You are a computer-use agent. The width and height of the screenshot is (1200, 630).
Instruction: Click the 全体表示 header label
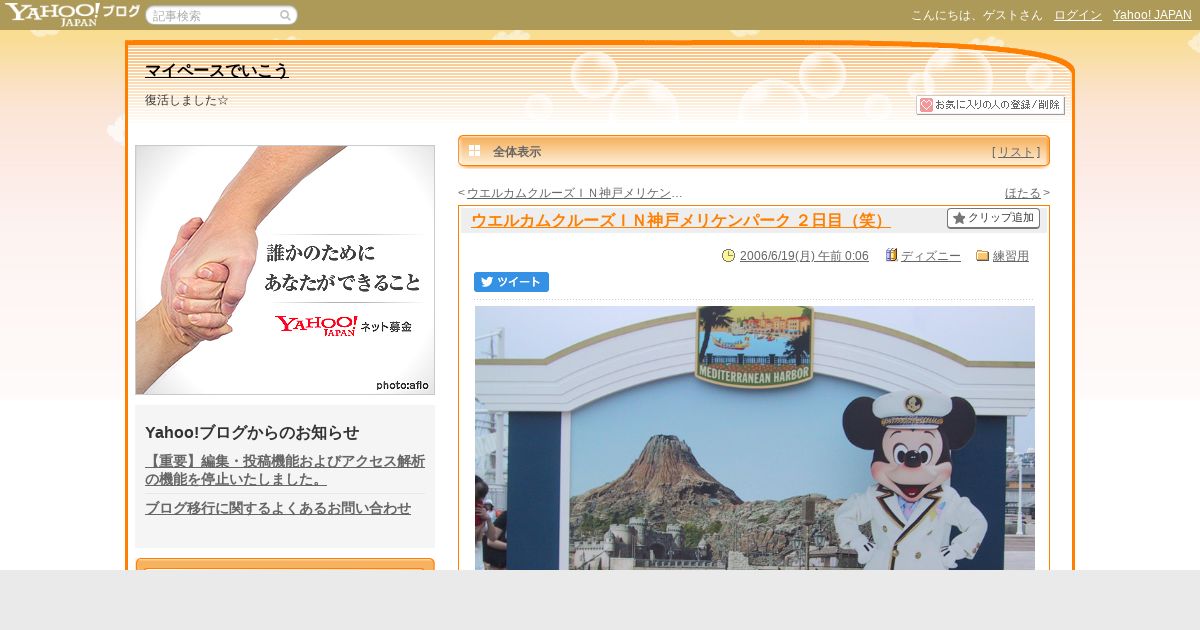point(517,152)
